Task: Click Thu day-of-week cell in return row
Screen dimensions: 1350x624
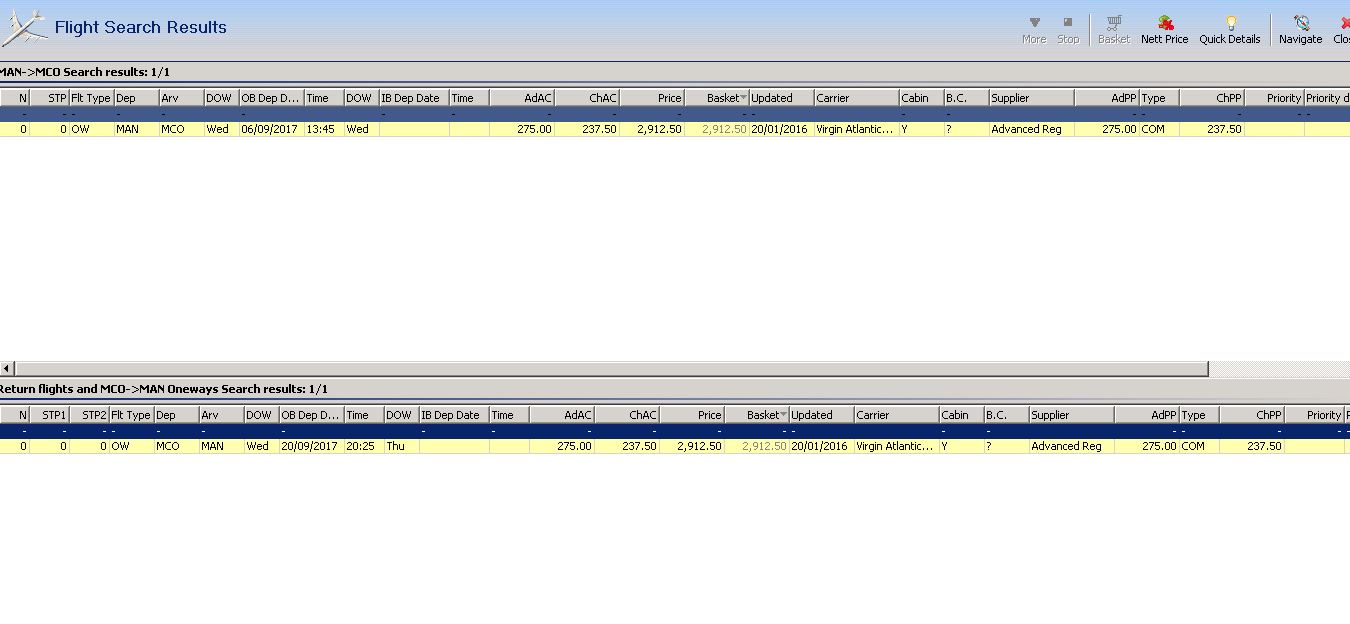Action: [x=401, y=446]
